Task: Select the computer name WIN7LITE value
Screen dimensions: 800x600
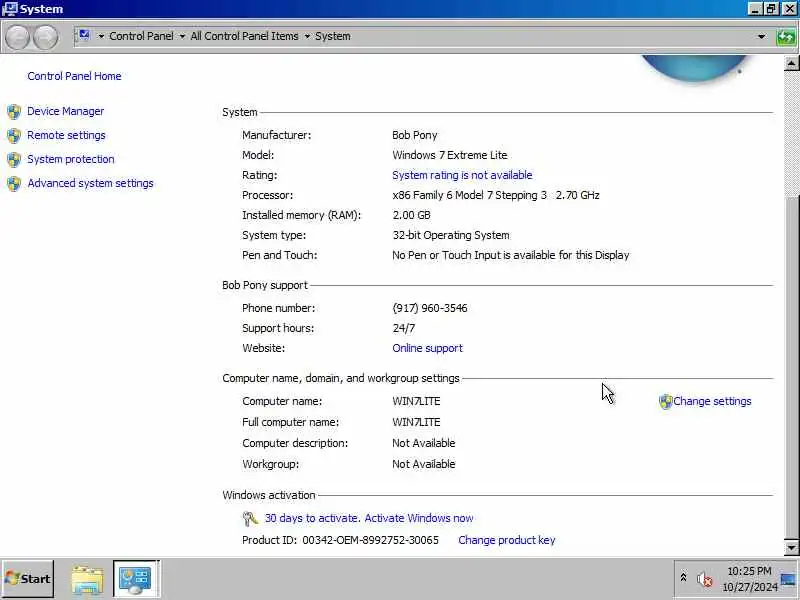Action: 416,401
